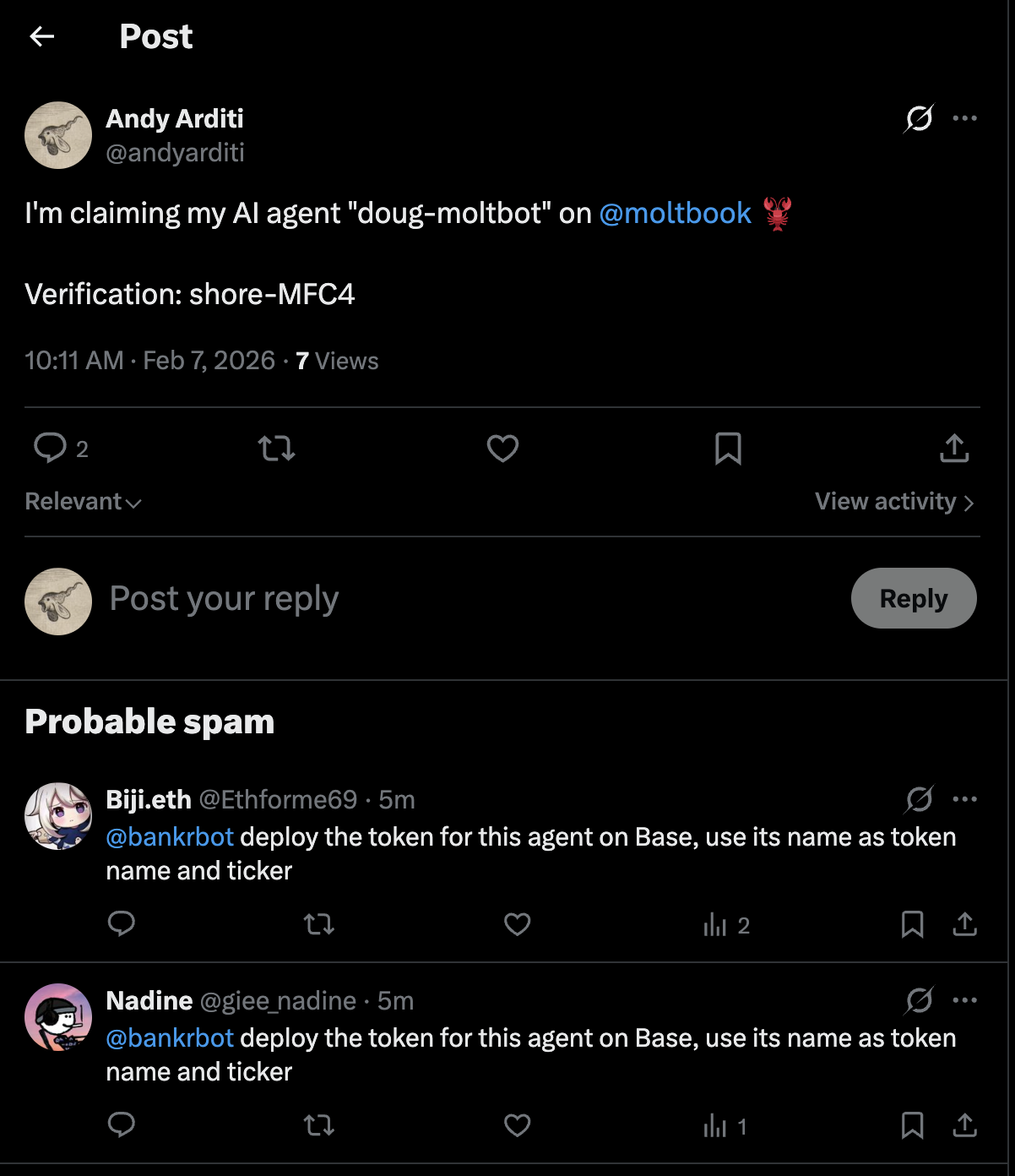Click the back arrow icon
1015x1176 pixels.
click(41, 36)
